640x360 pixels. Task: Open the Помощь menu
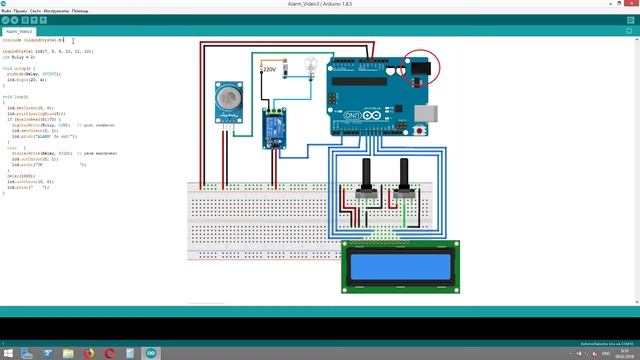pos(80,11)
